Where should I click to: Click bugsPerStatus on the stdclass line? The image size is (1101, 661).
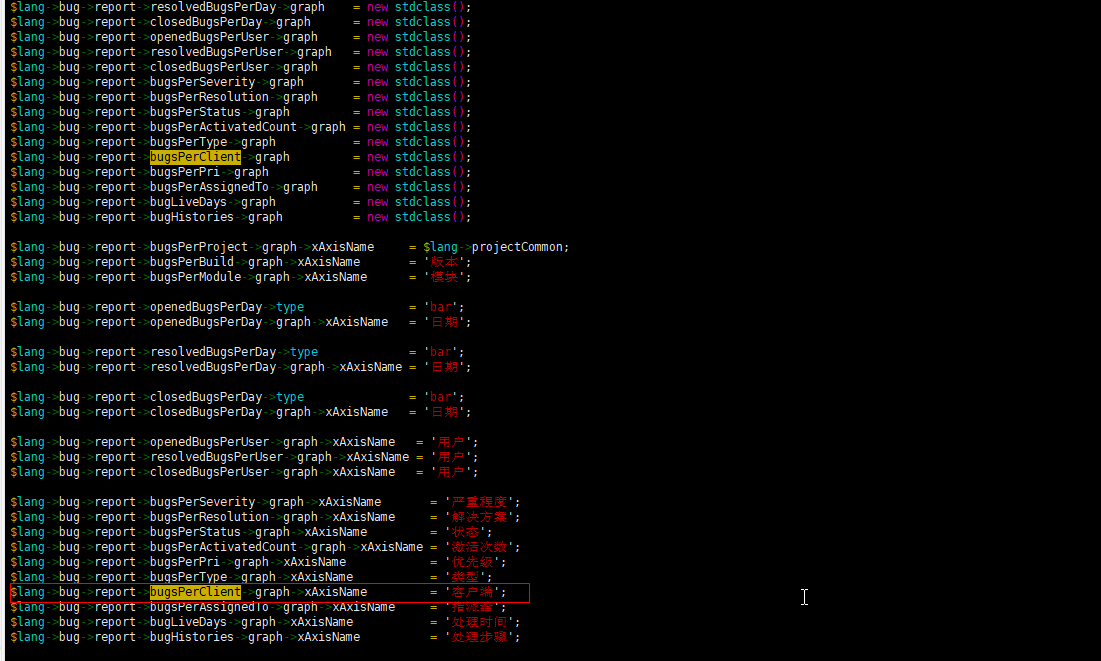click(x=195, y=112)
